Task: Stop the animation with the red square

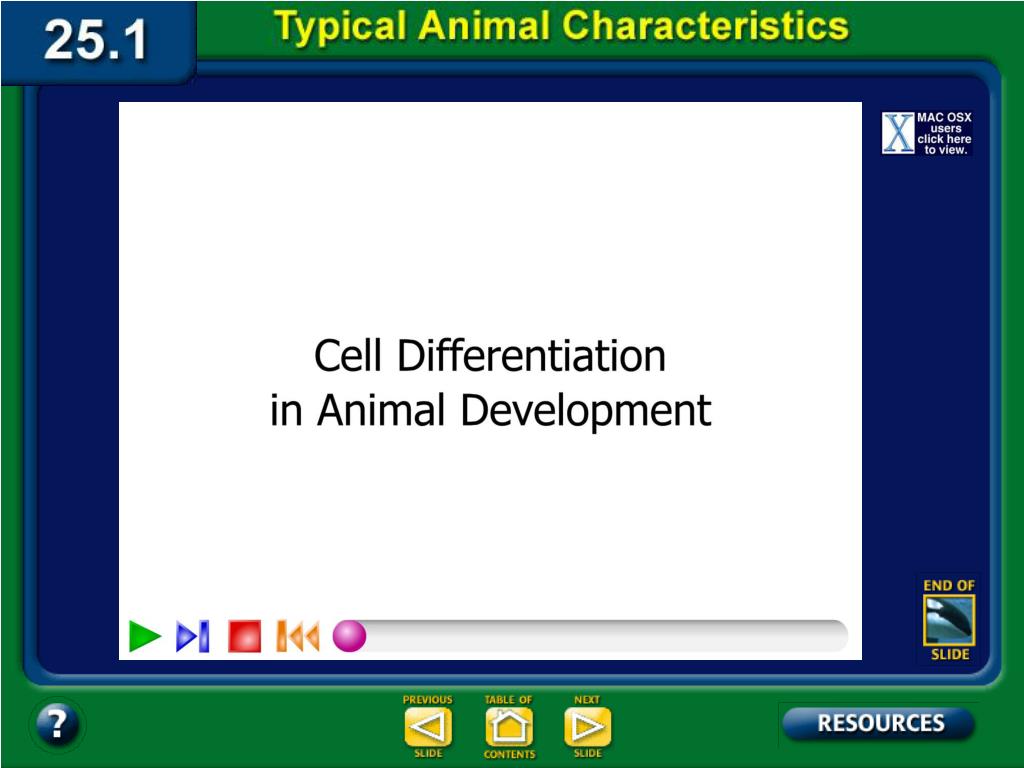Action: coord(244,636)
